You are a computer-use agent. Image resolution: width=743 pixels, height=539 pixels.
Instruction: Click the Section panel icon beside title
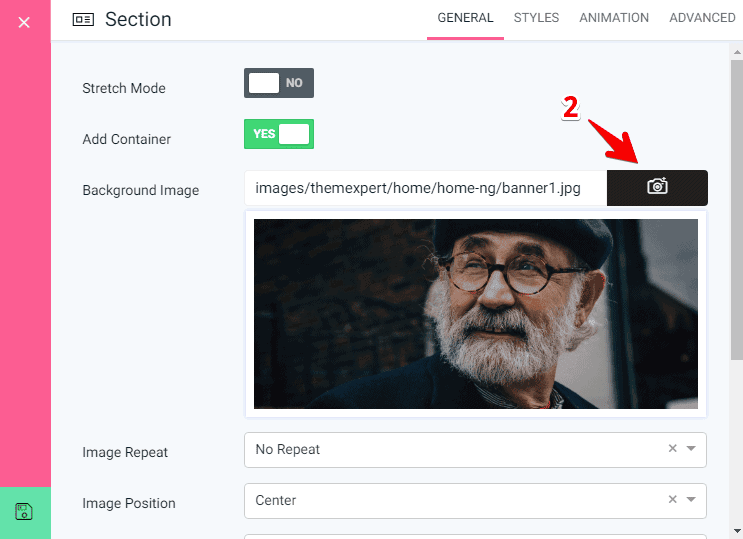pos(84,20)
